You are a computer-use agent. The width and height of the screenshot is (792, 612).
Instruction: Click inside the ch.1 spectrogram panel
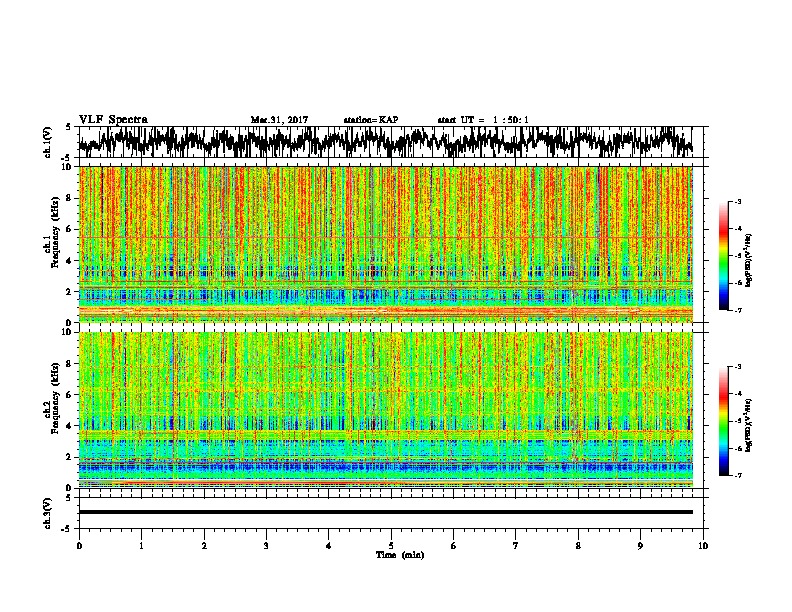click(x=386, y=244)
